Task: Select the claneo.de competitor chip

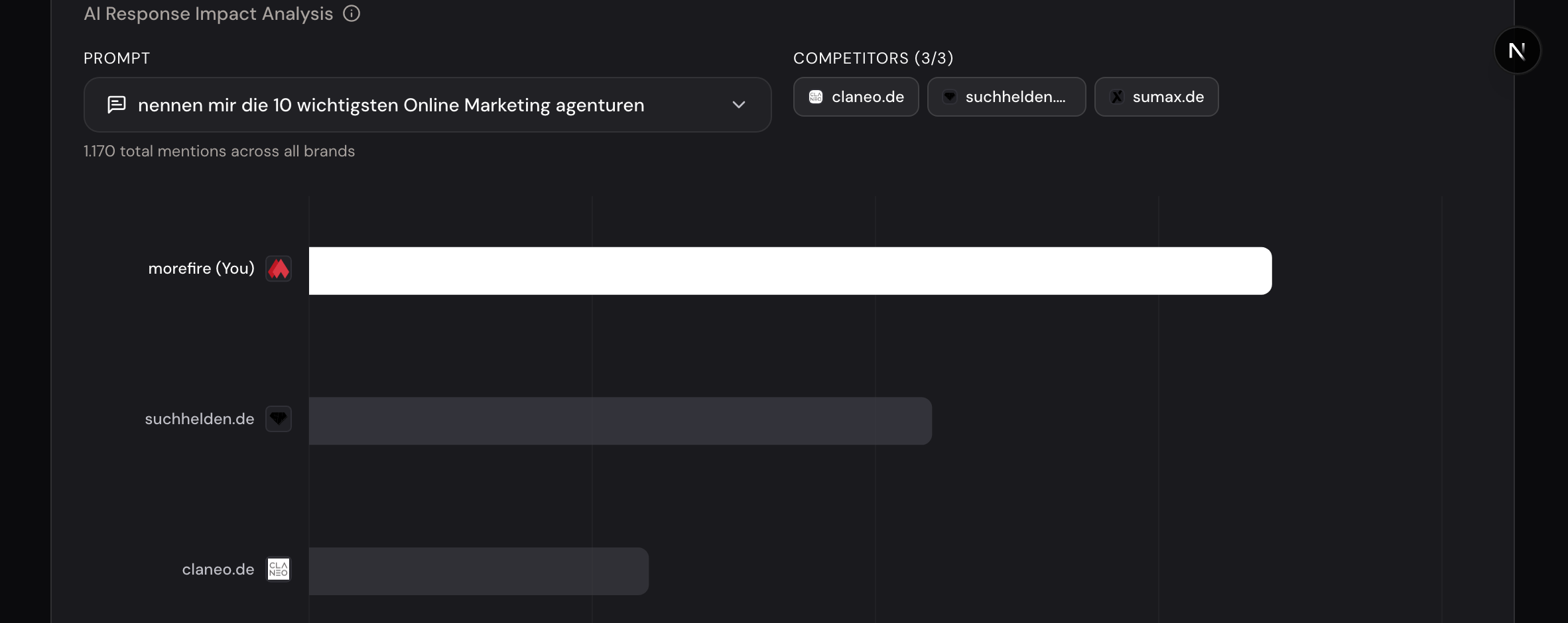Action: (856, 97)
